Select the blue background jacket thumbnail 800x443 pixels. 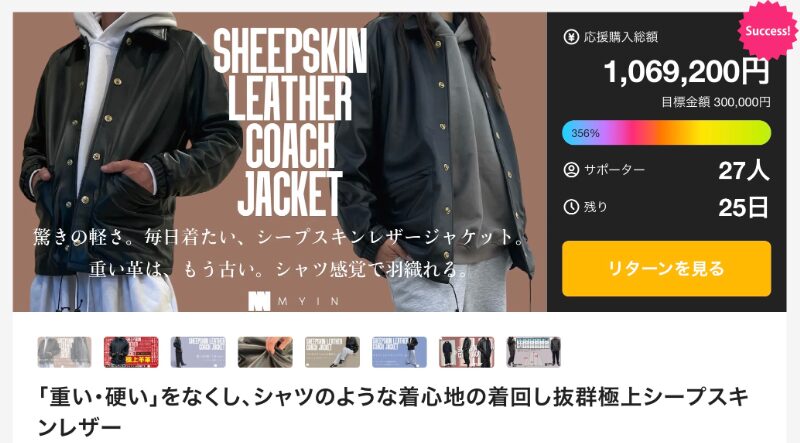click(399, 352)
